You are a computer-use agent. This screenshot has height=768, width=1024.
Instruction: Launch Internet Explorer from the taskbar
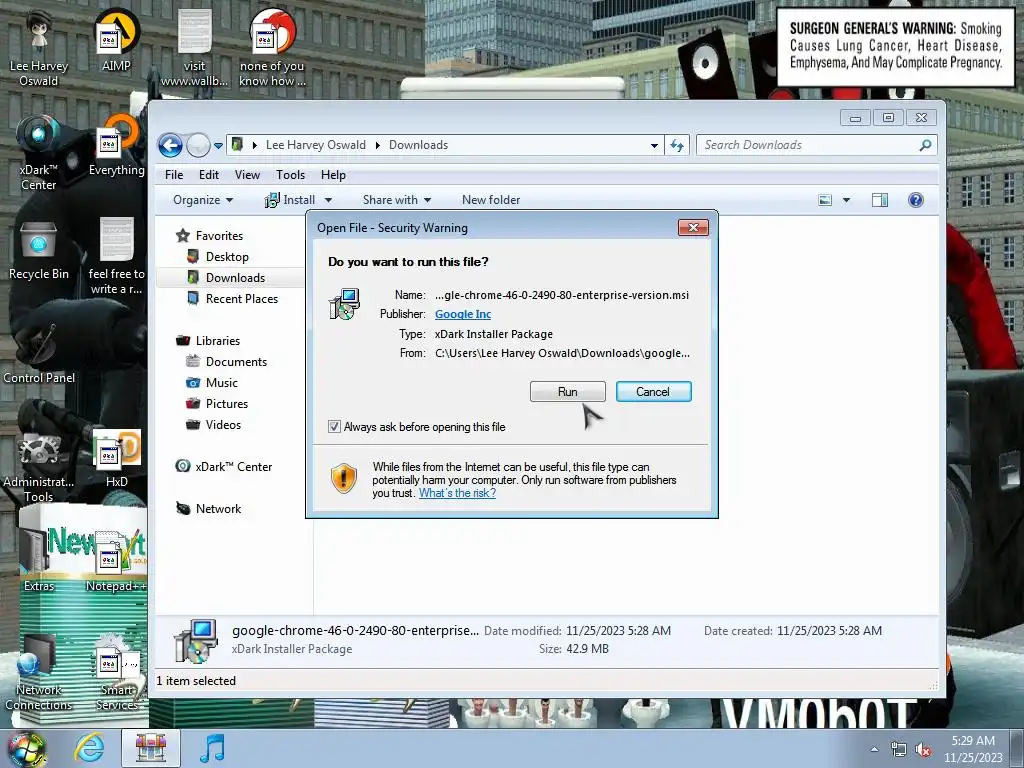click(89, 748)
